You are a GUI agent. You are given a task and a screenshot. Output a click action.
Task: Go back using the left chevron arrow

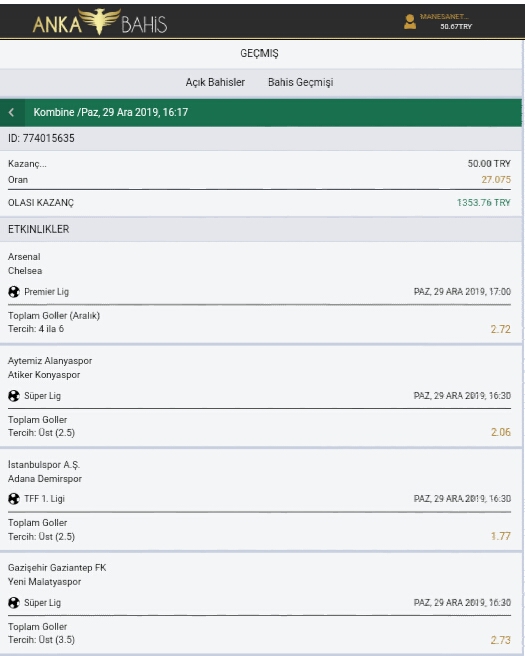pos(12,112)
